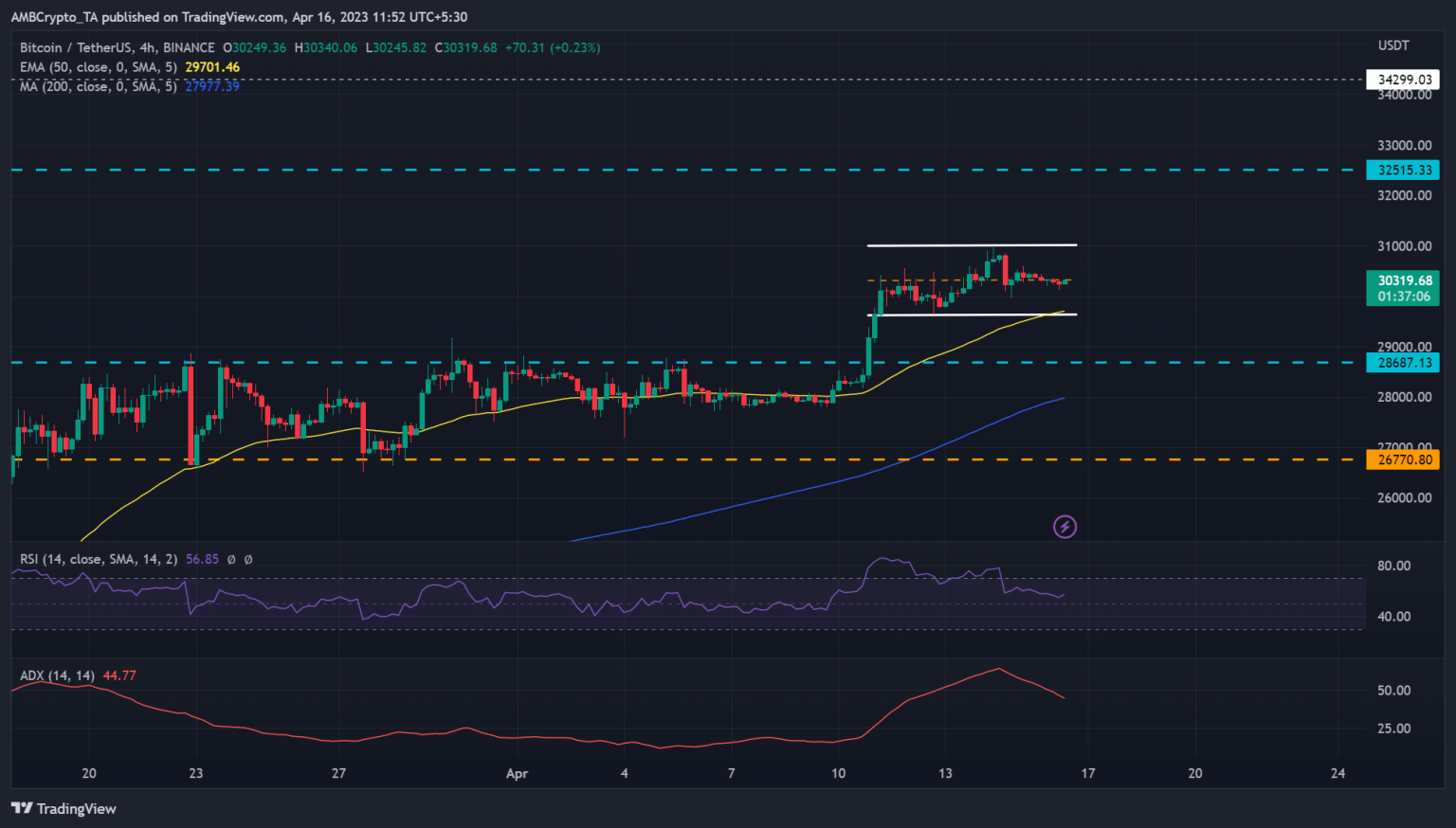Click the date 13 on time axis
The width and height of the screenshot is (1456, 828).
(x=944, y=774)
